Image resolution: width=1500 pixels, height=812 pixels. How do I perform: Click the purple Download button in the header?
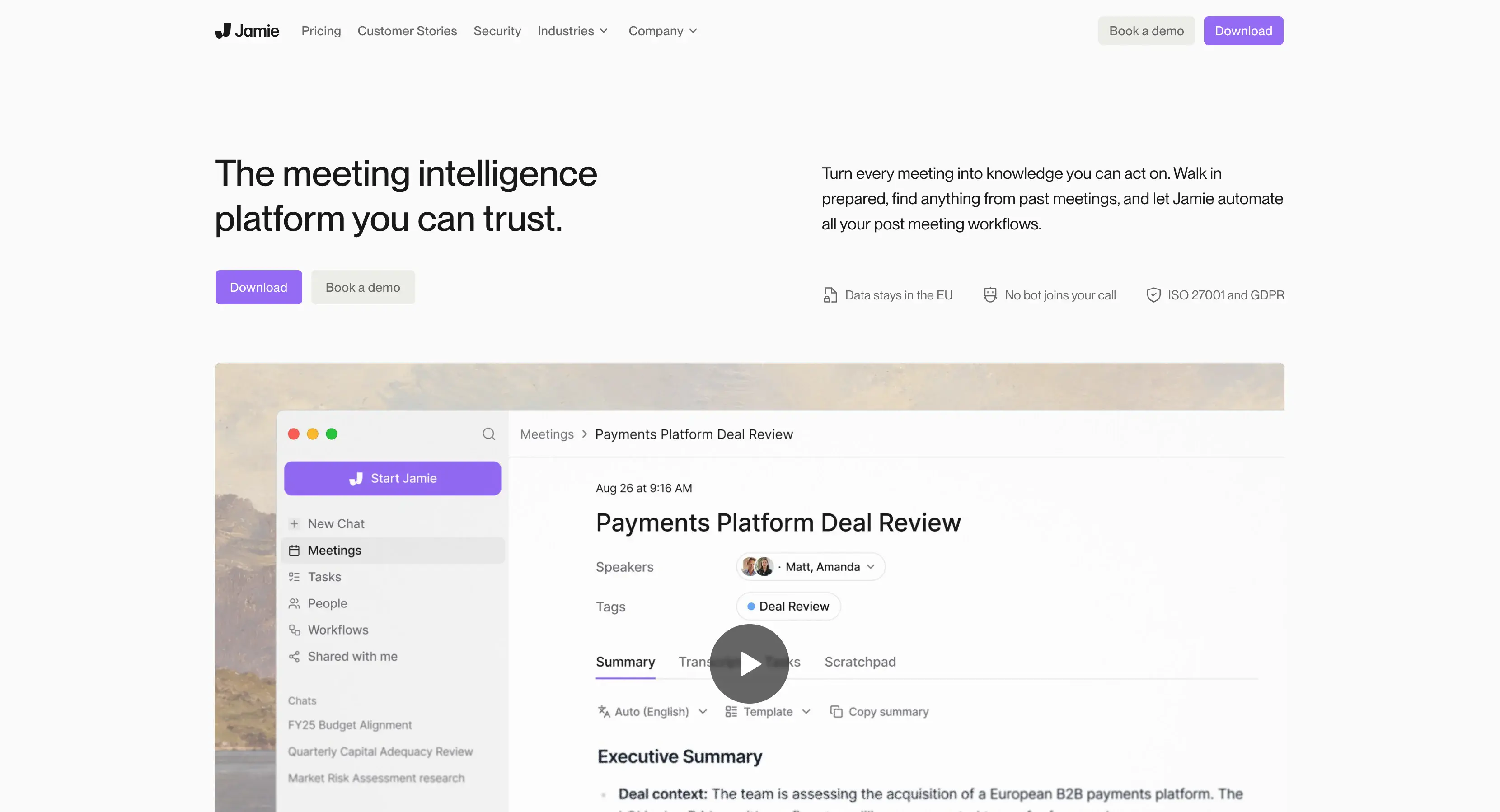[x=1243, y=31]
